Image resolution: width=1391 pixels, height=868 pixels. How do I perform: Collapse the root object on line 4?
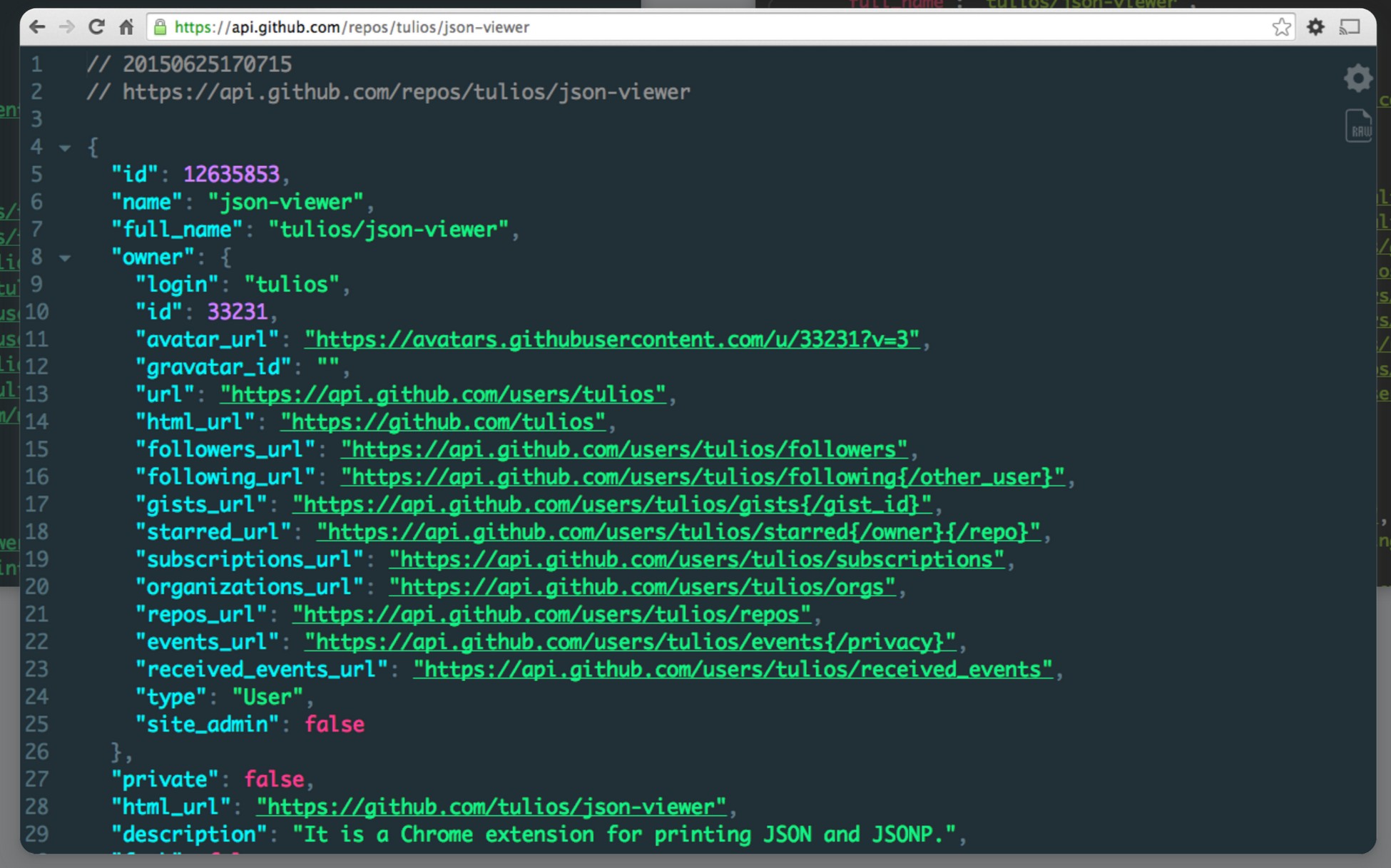65,148
